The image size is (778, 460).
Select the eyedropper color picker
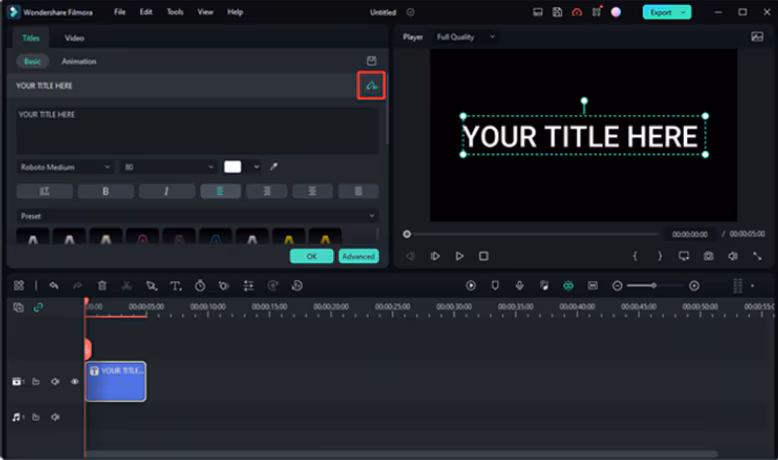point(273,167)
